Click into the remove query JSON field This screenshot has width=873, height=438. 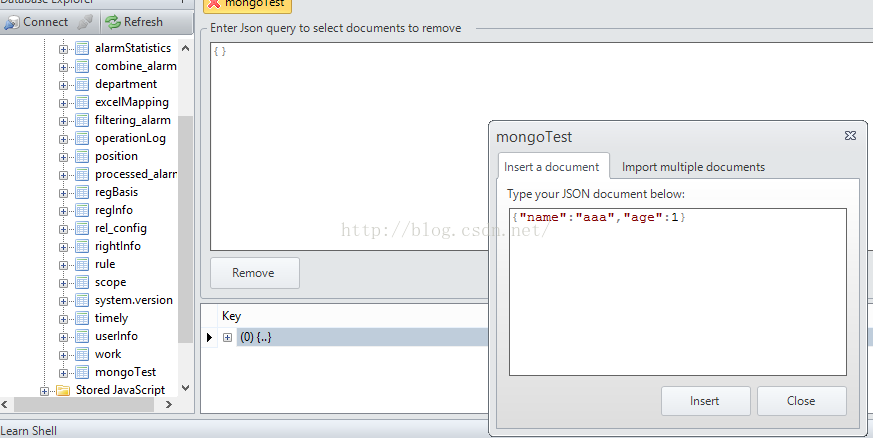coord(541,146)
